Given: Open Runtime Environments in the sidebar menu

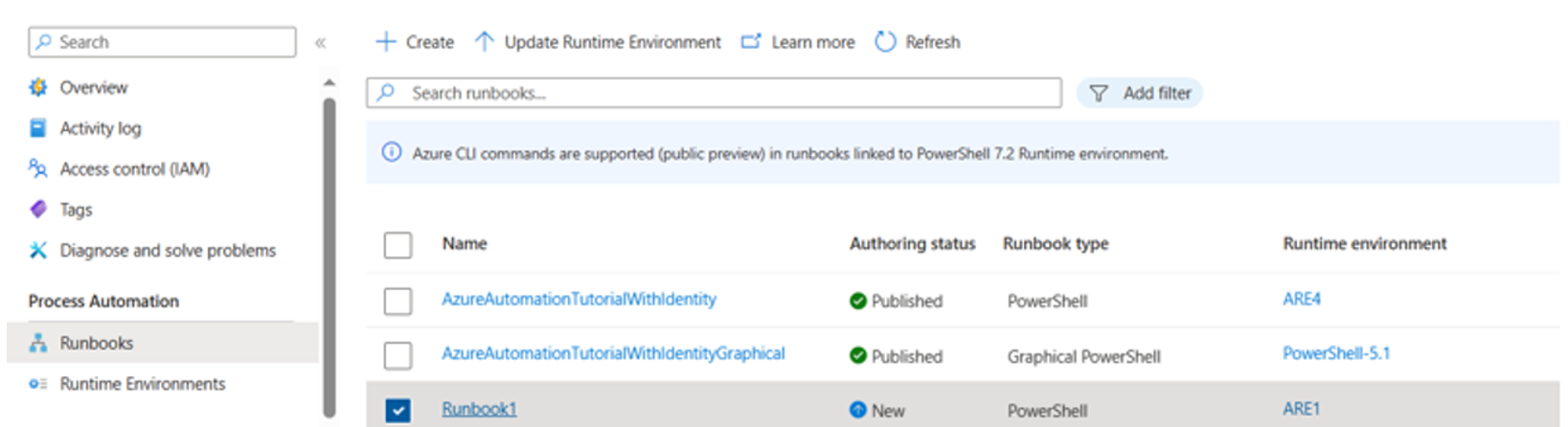Looking at the screenshot, I should (163, 384).
